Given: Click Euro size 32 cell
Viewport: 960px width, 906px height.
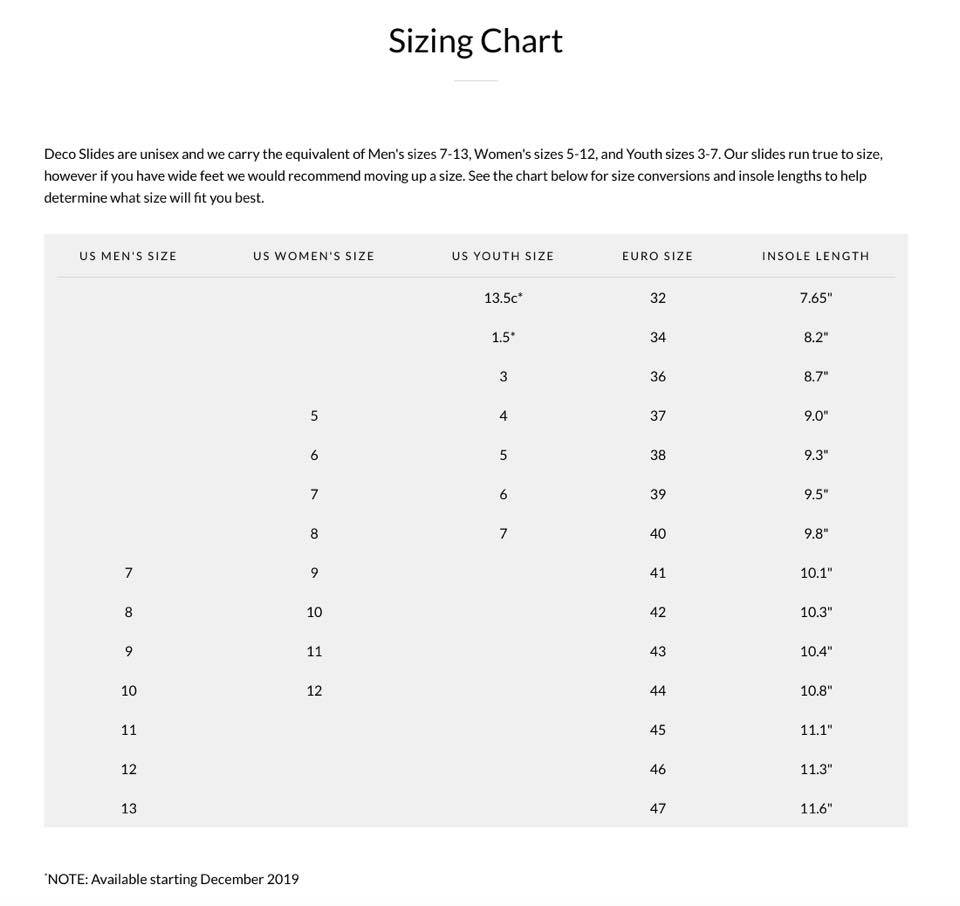Looking at the screenshot, I should click(x=658, y=298).
